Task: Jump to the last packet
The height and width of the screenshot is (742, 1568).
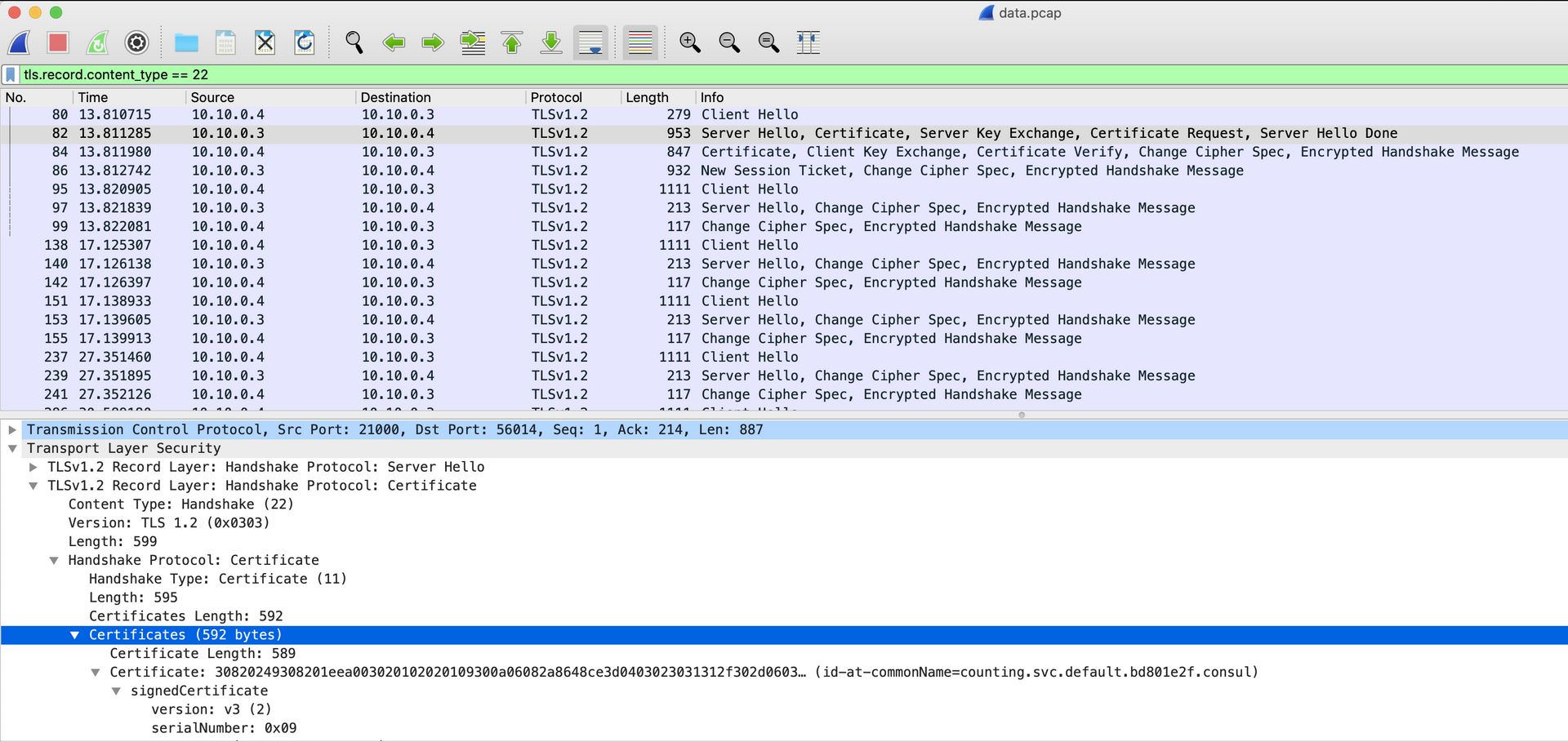Action: [551, 42]
